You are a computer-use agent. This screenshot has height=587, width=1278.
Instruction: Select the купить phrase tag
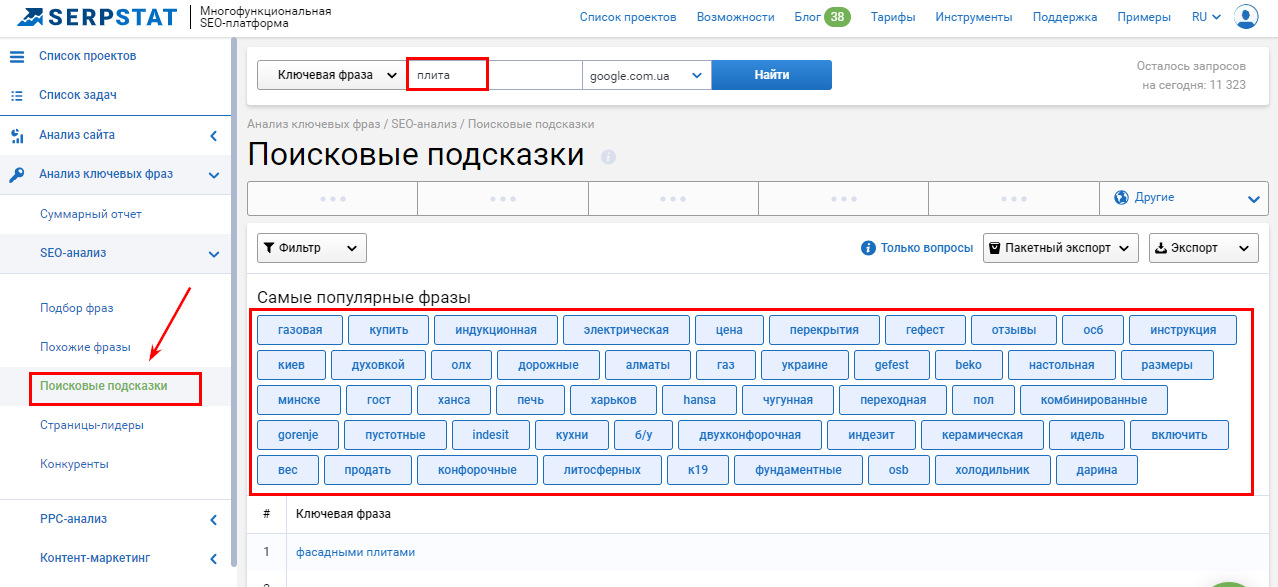click(389, 330)
